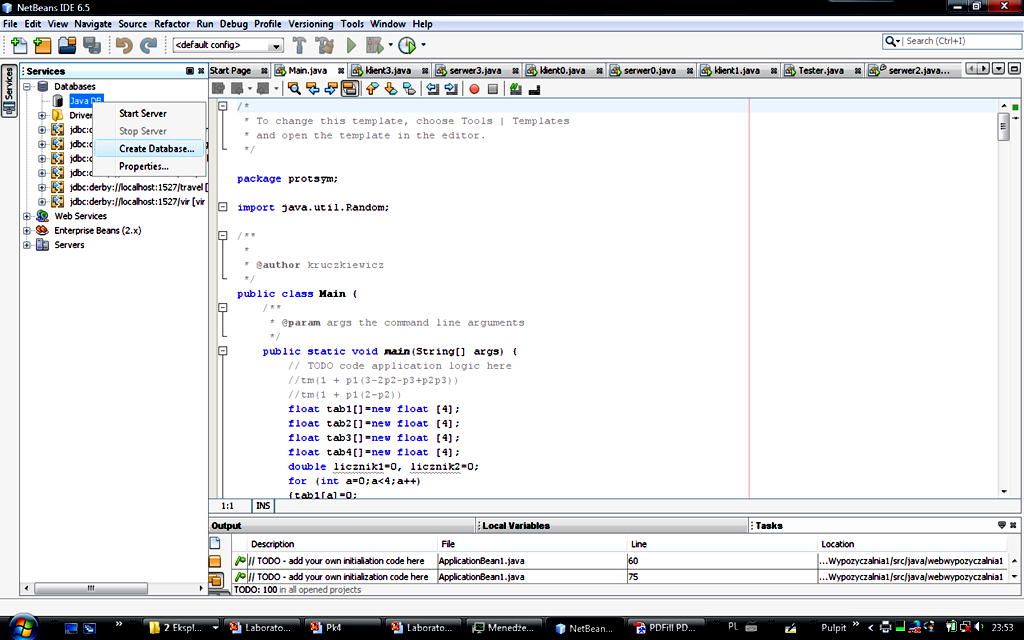Screen dimensions: 1024x640
Task: Open the Refactor menu
Action: (x=172, y=24)
